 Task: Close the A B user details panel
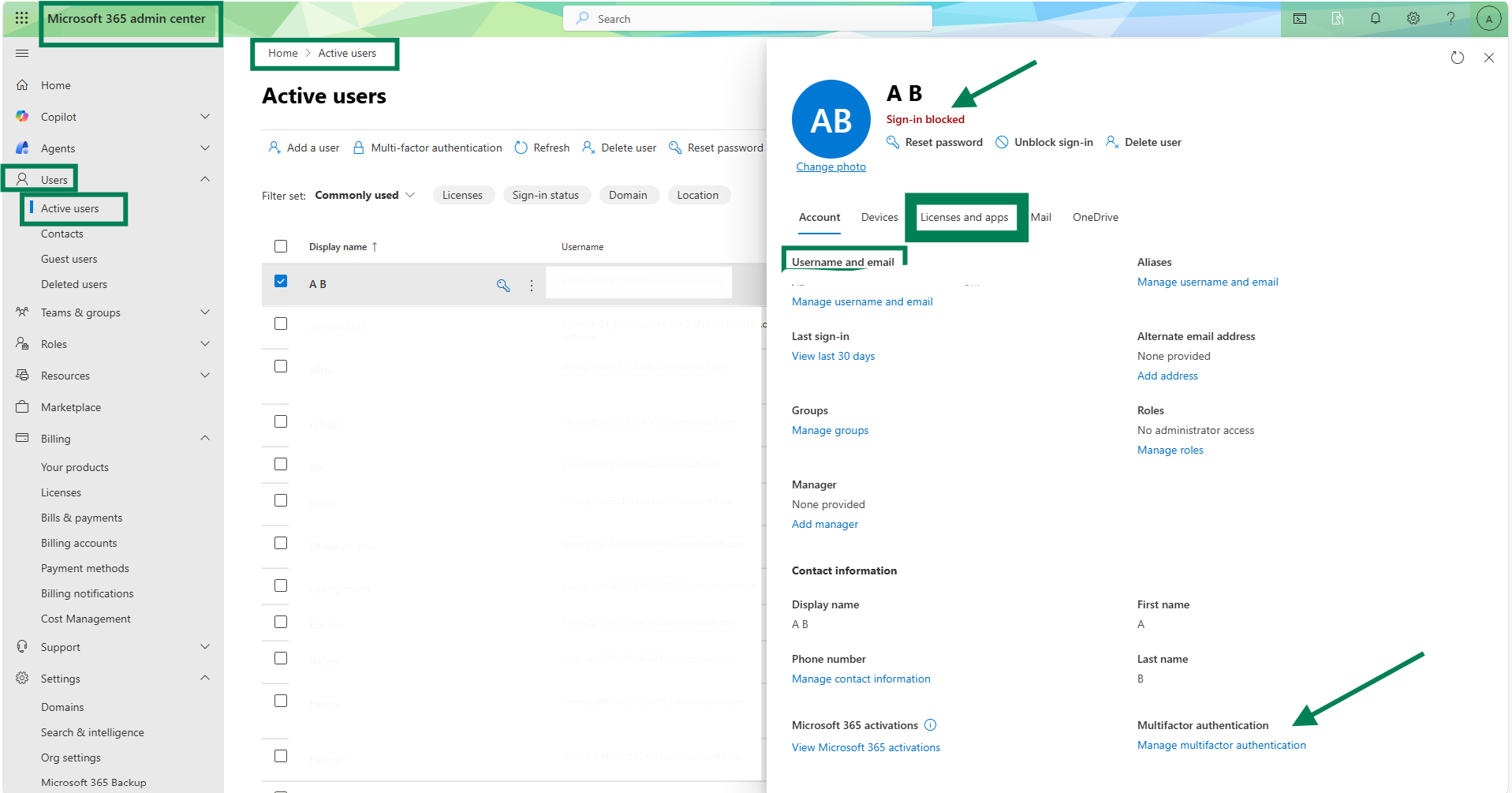click(1489, 58)
